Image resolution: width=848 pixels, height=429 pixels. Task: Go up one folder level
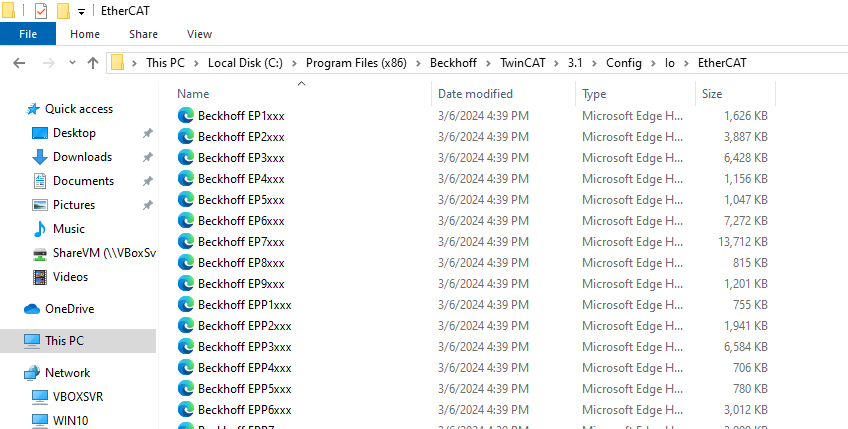93,63
